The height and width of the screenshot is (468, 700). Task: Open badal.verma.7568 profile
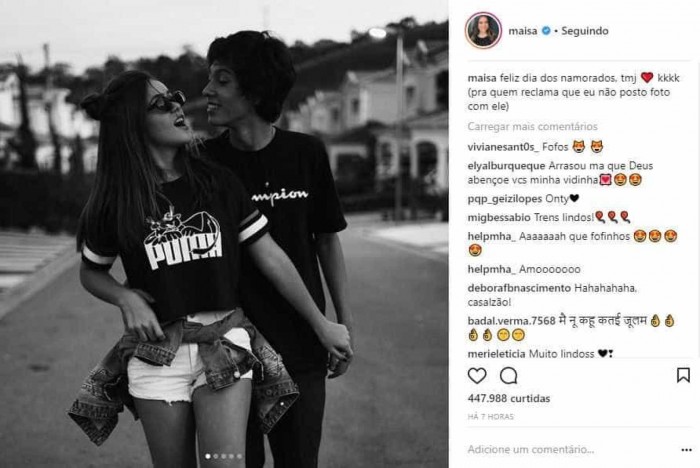[511, 321]
